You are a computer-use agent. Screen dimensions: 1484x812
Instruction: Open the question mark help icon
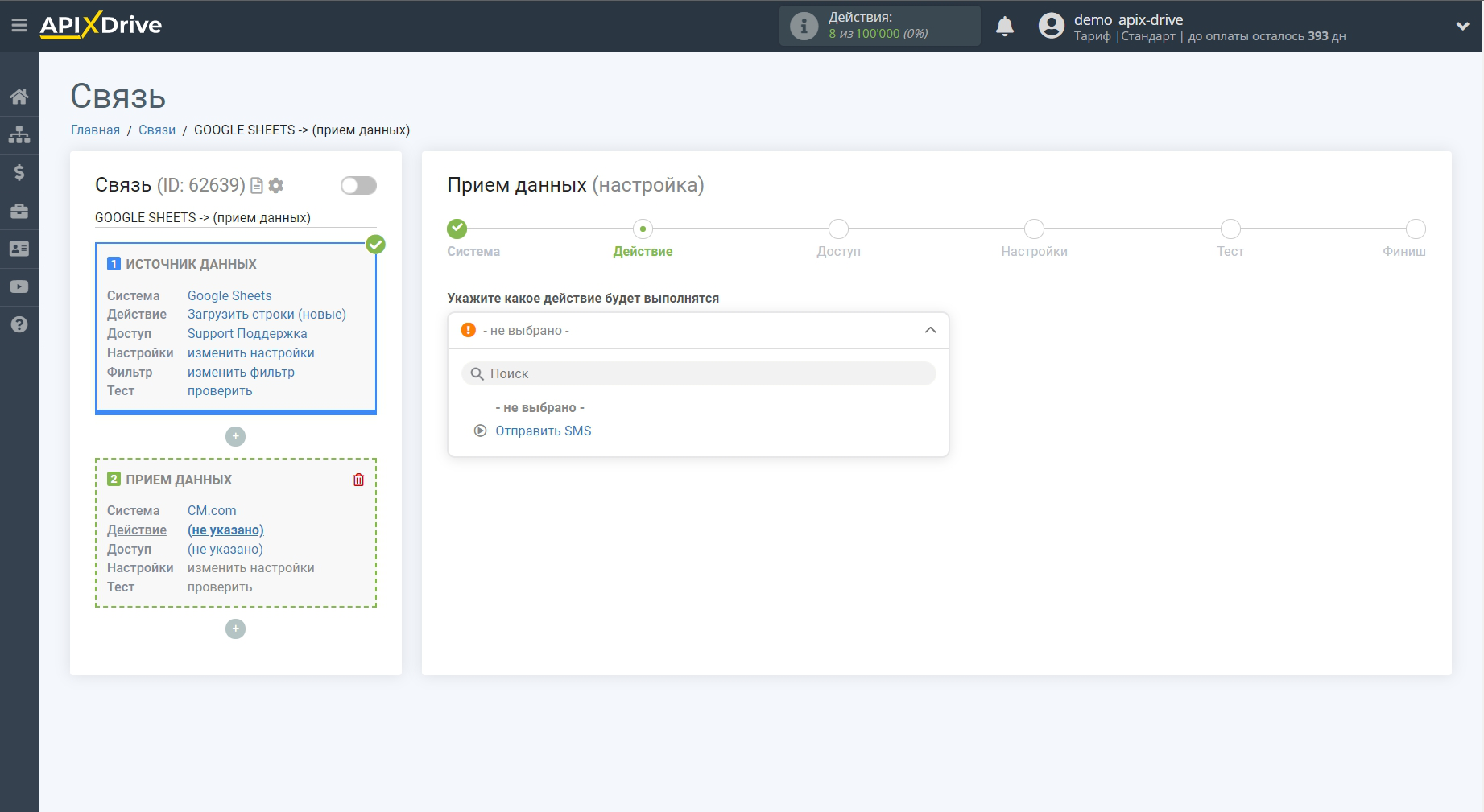[19, 324]
